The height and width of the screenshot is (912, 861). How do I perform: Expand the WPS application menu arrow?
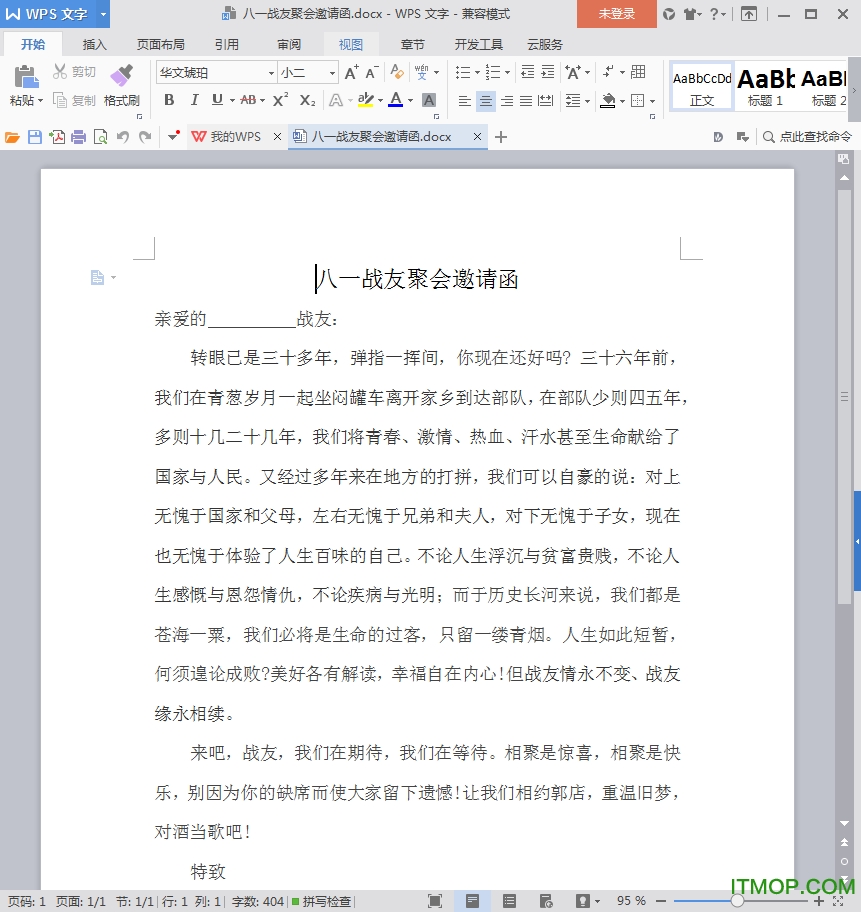tap(103, 13)
